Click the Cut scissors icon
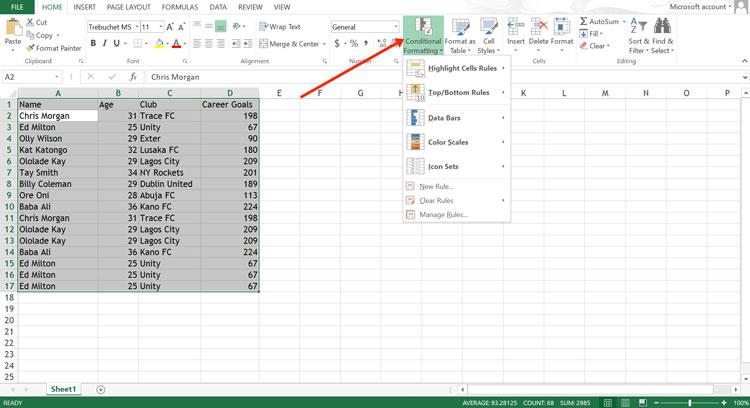 [30, 22]
